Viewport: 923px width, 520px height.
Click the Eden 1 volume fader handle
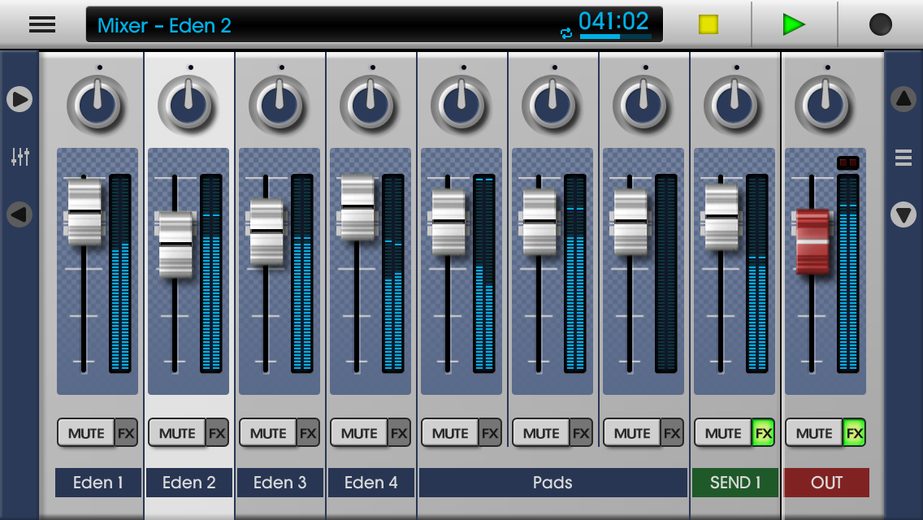[x=84, y=211]
